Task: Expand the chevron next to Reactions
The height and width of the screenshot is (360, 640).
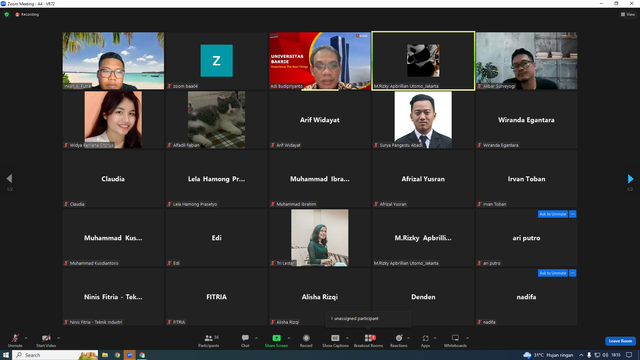Action: (408, 338)
